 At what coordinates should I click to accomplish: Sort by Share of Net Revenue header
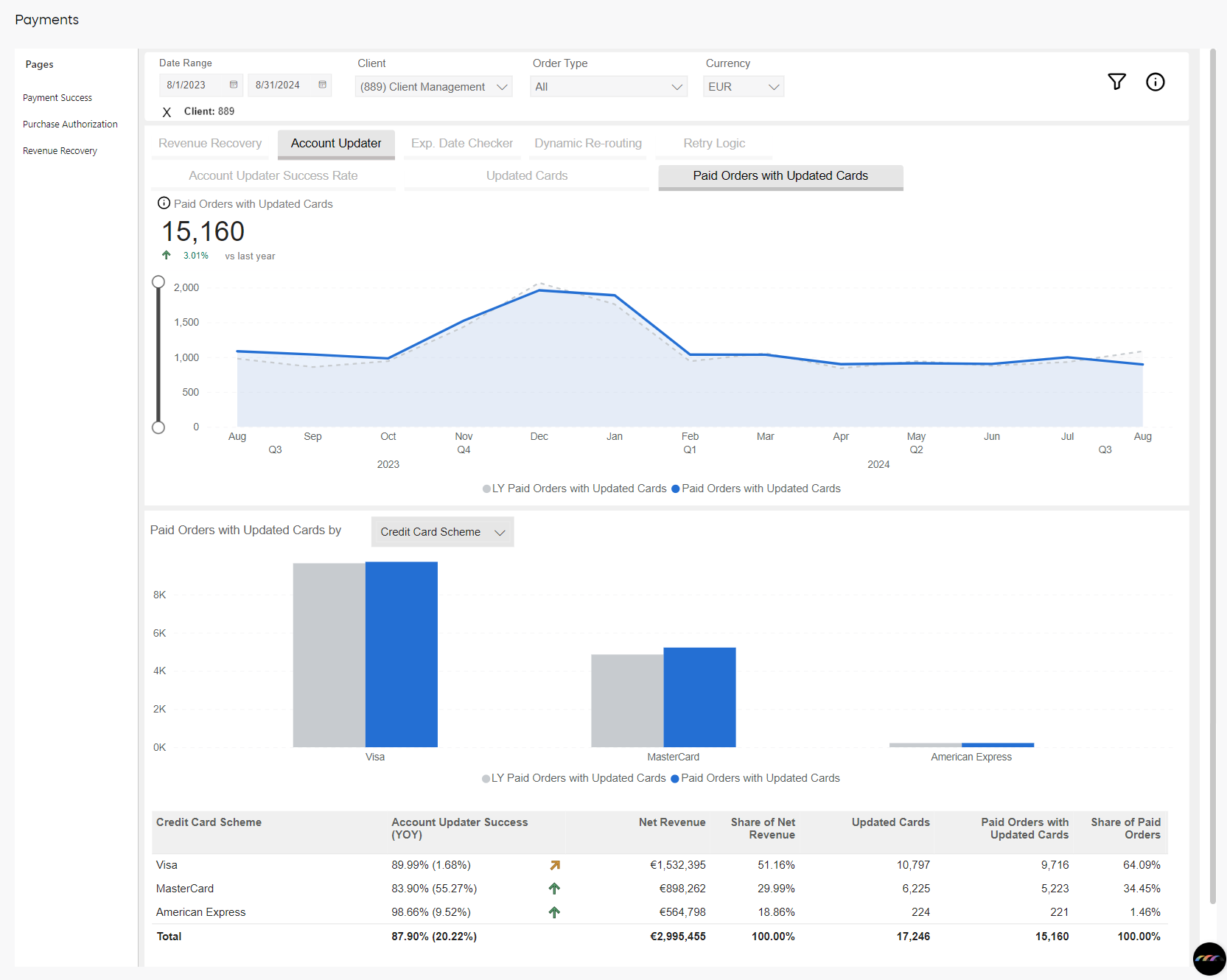[x=763, y=828]
